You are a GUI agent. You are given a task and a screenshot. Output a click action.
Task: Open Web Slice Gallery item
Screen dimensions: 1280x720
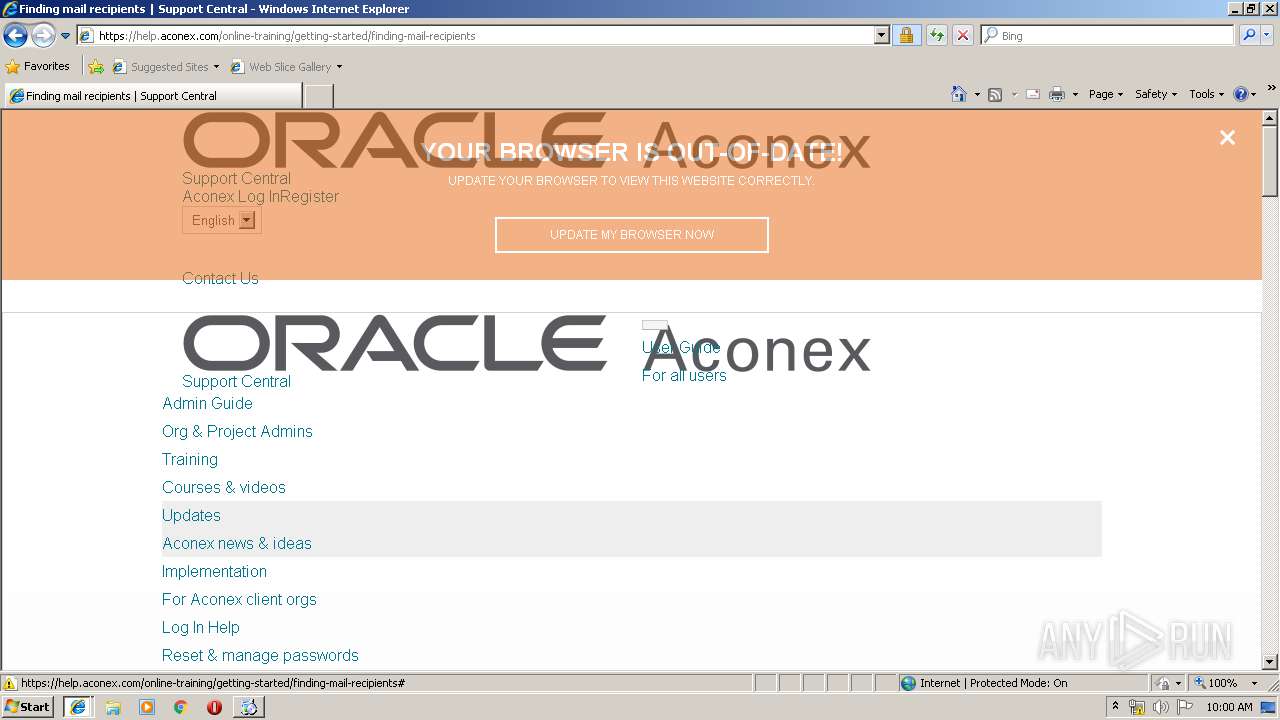286,67
